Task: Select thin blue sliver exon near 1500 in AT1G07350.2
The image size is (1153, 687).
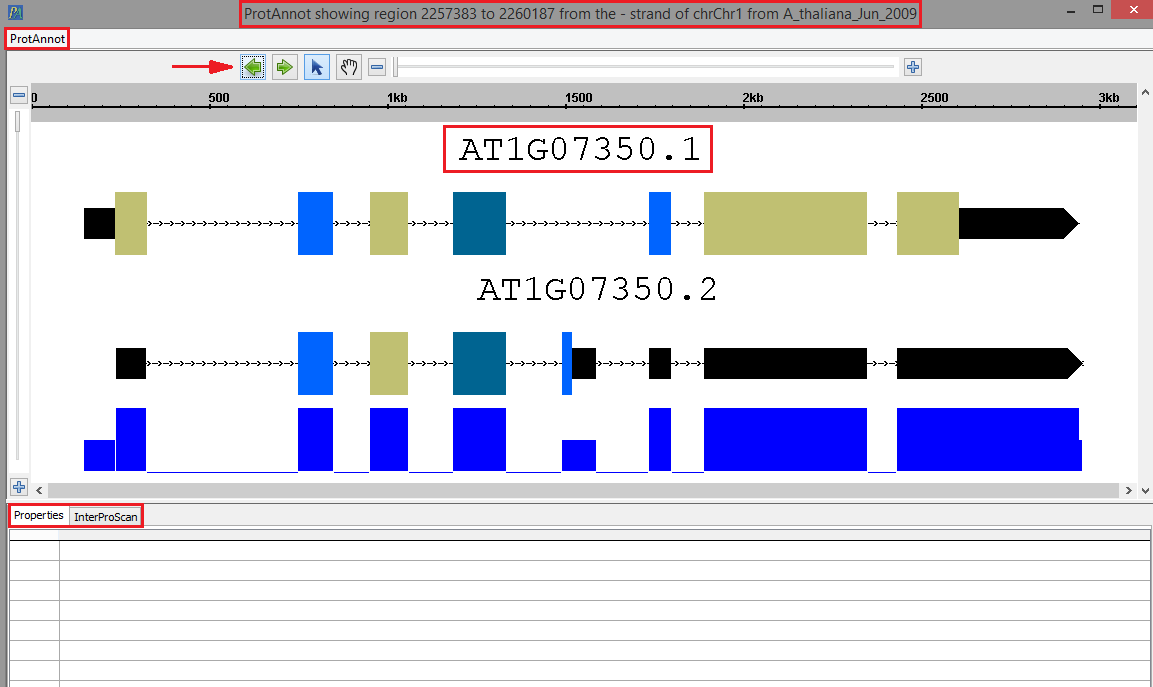Action: pyautogui.click(x=567, y=363)
